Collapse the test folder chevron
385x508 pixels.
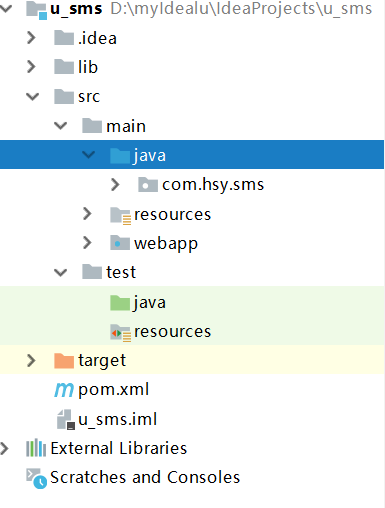click(60, 272)
